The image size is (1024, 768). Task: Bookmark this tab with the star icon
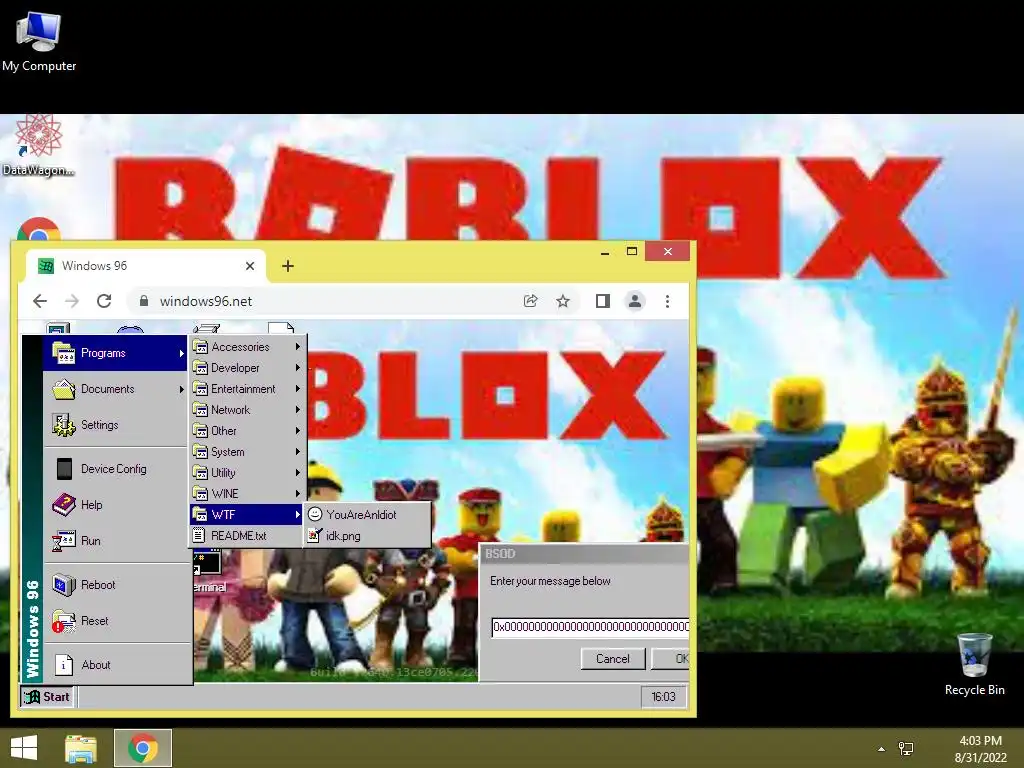click(562, 301)
